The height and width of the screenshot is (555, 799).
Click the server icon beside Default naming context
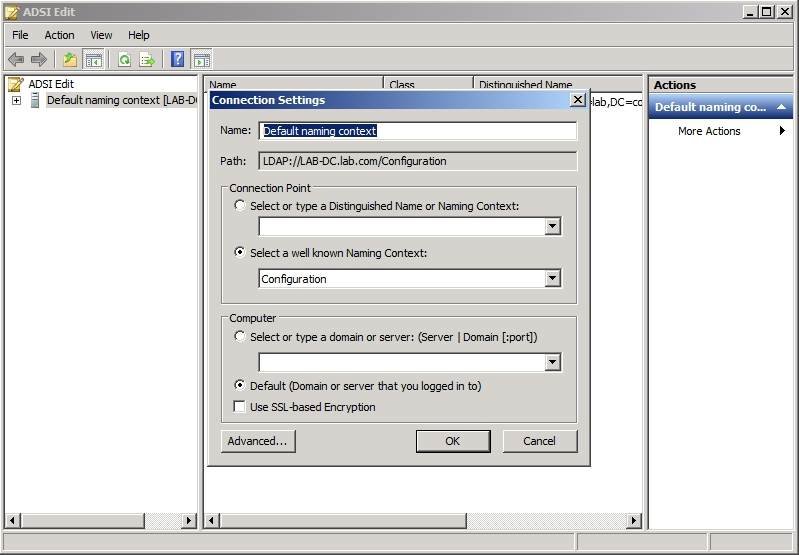point(35,100)
